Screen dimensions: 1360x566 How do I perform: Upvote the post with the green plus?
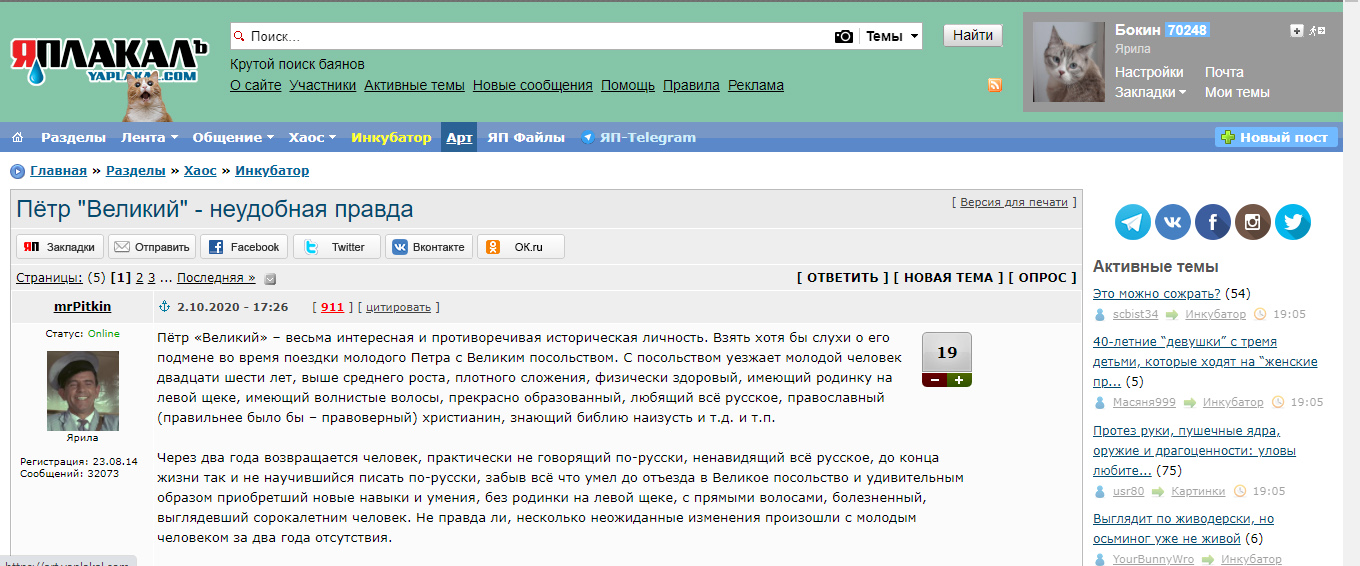959,380
